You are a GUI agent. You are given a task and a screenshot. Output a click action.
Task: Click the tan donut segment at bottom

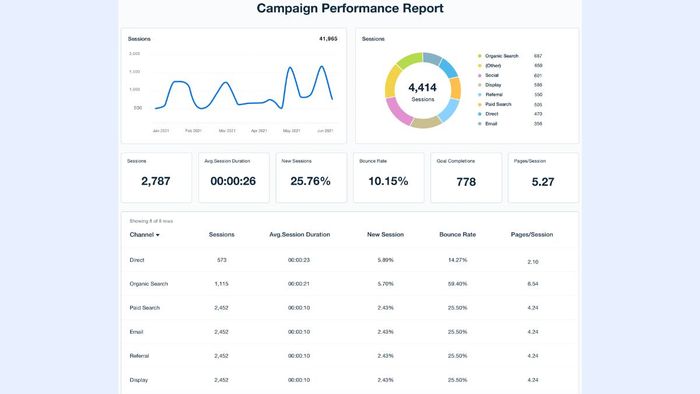pos(426,122)
